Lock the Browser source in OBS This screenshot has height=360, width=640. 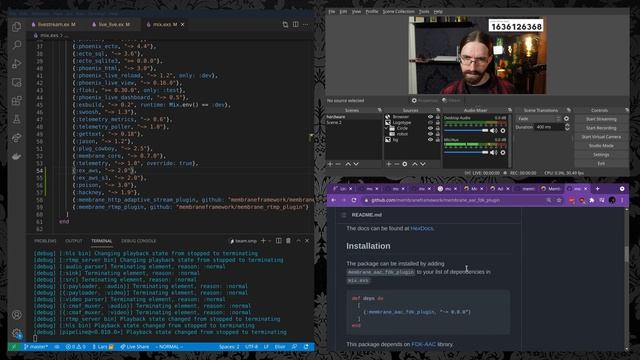[438, 117]
